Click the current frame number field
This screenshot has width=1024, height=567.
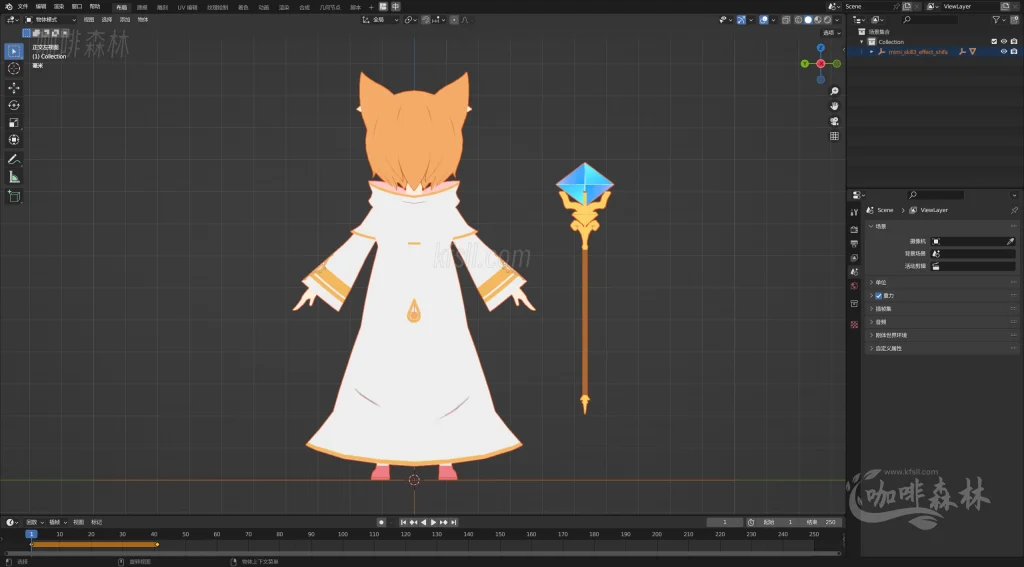click(725, 523)
